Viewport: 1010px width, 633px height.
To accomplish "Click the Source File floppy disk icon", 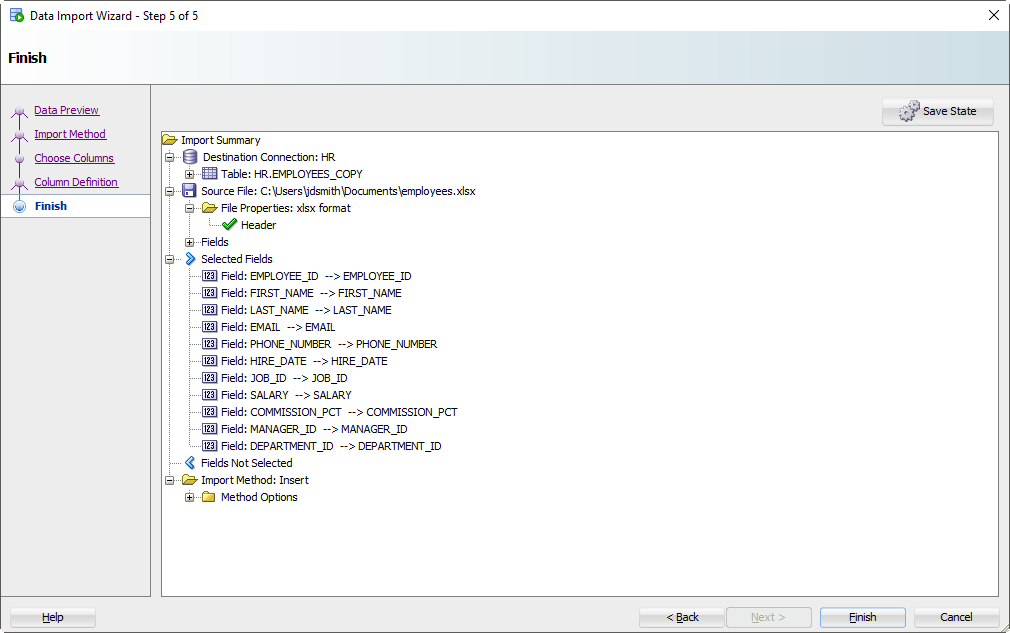I will pyautogui.click(x=189, y=191).
